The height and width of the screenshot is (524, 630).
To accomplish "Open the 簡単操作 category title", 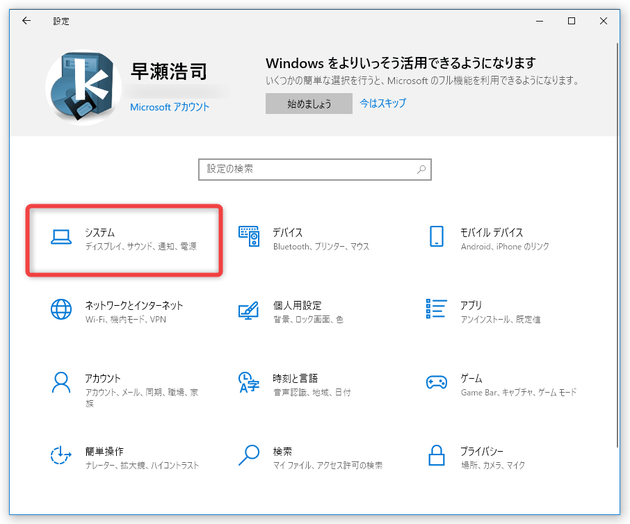I will pyautogui.click(x=104, y=451).
